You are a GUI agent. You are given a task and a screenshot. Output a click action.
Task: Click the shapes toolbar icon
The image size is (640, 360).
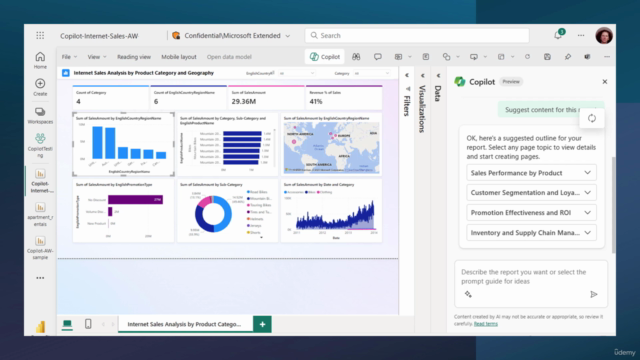click(446, 57)
